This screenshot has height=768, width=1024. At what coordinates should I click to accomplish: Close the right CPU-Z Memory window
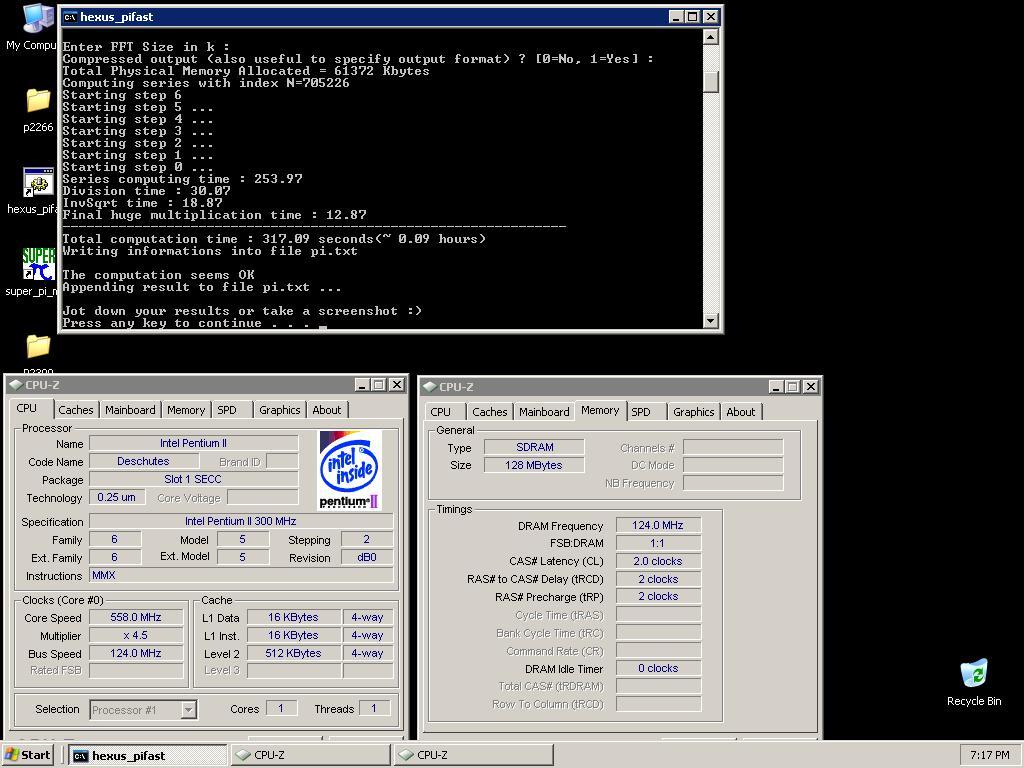(810, 387)
